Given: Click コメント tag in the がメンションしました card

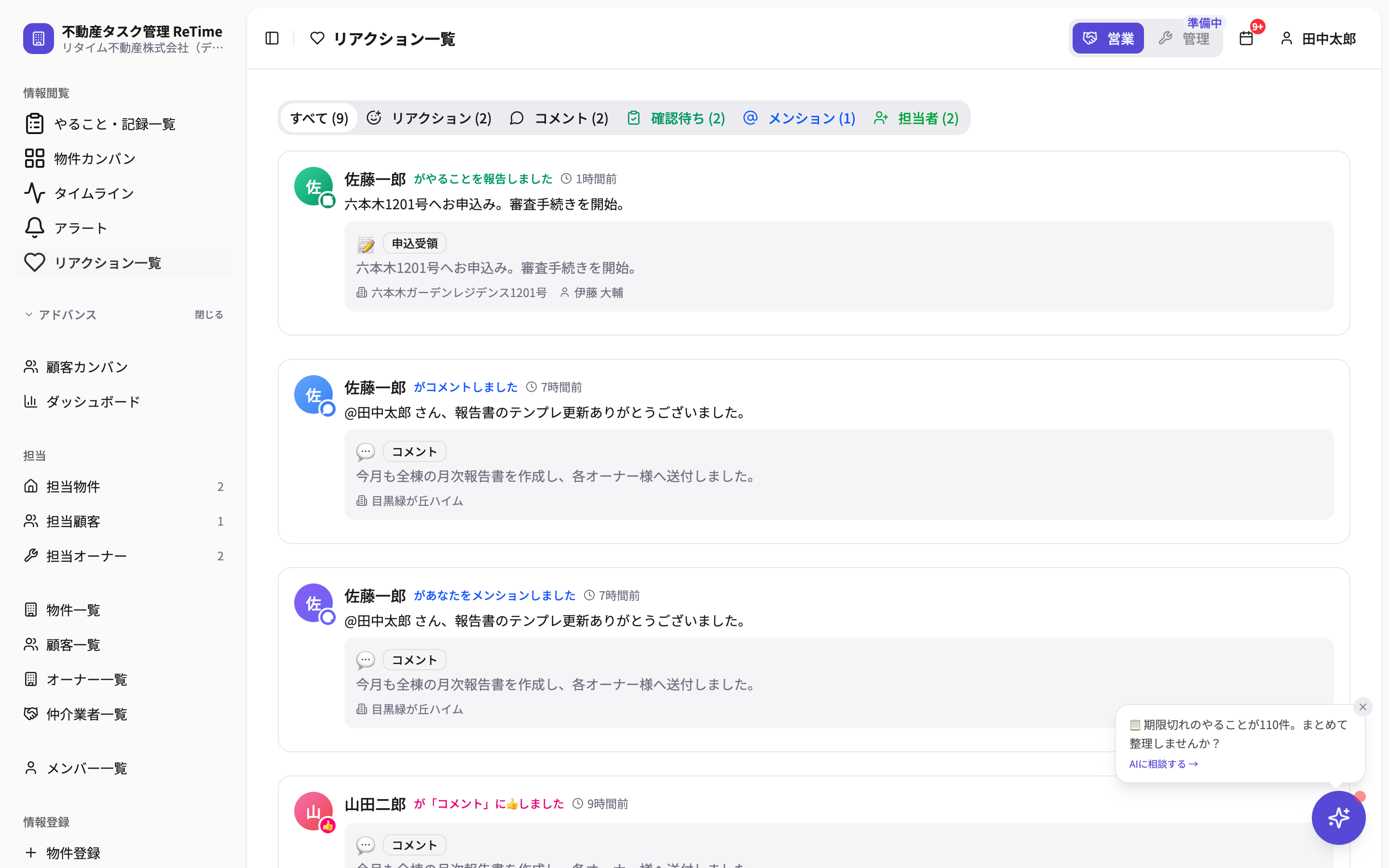Looking at the screenshot, I should click(x=414, y=660).
